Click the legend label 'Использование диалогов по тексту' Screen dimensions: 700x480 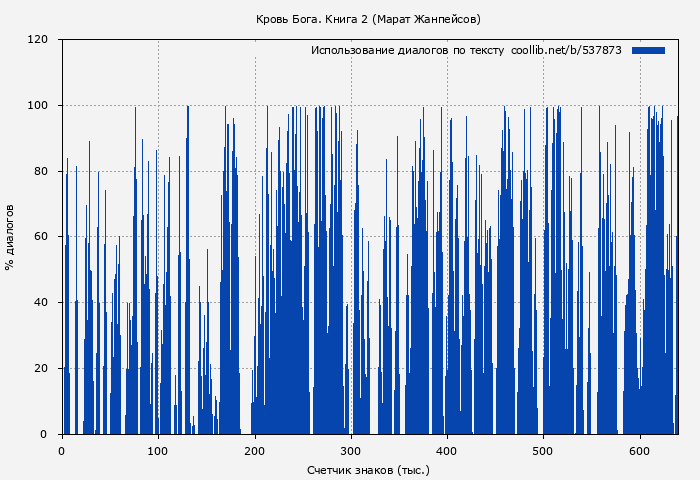[x=407, y=50]
